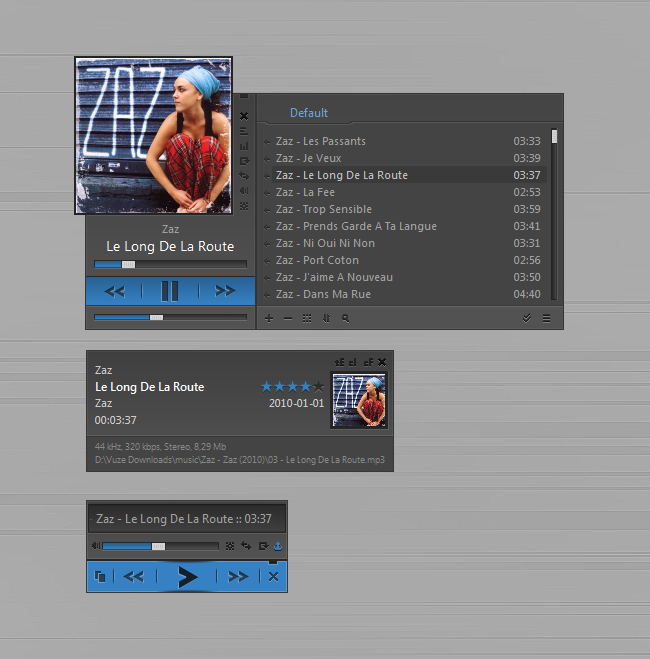The width and height of the screenshot is (650, 659).
Task: Close the mini player with the X button
Action: point(273,577)
